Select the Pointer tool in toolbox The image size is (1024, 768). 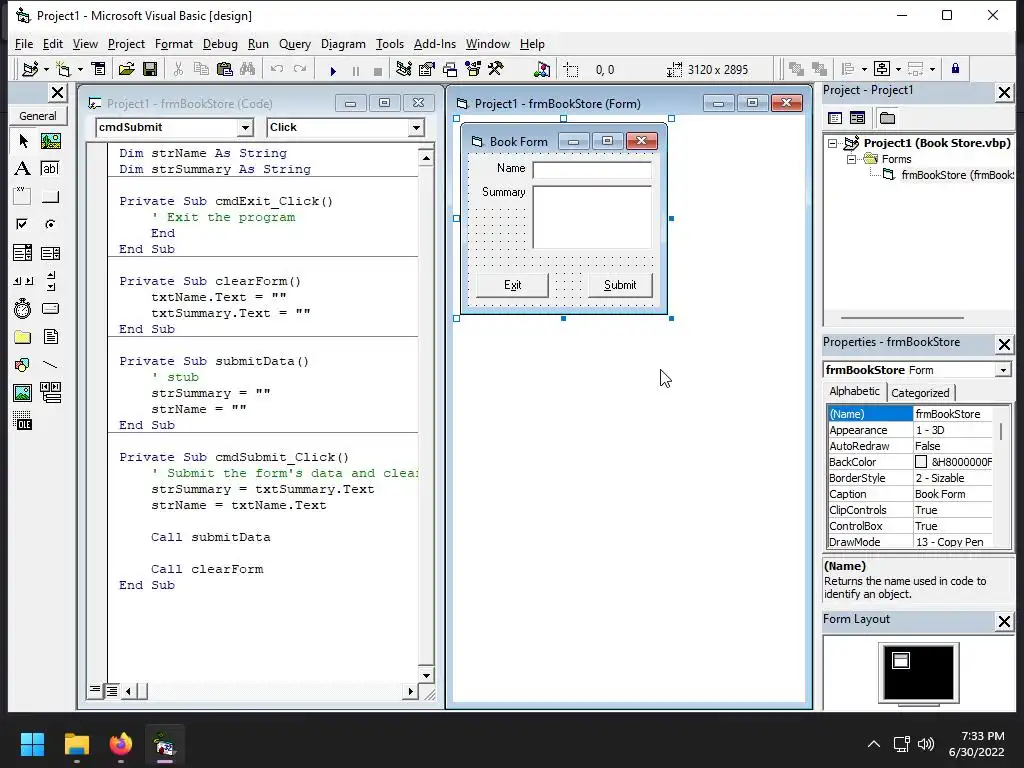click(x=23, y=141)
